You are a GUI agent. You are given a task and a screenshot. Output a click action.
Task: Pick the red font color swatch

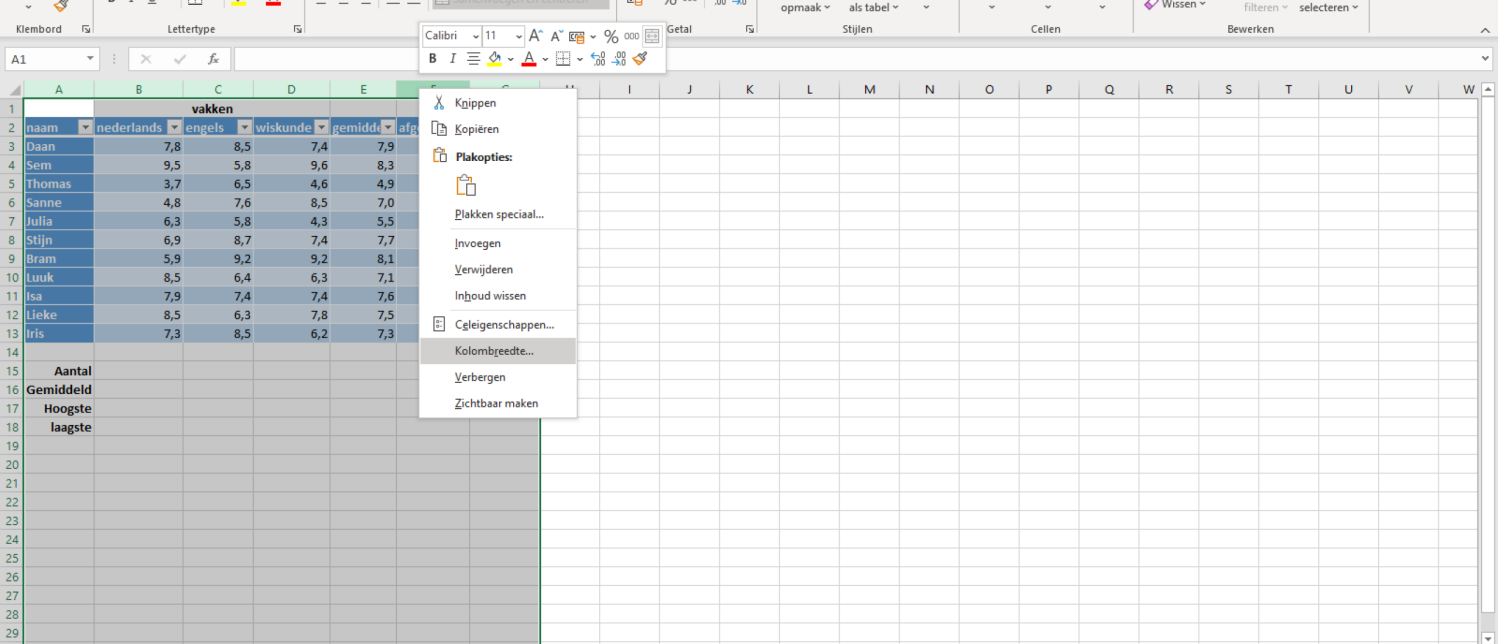(x=528, y=63)
